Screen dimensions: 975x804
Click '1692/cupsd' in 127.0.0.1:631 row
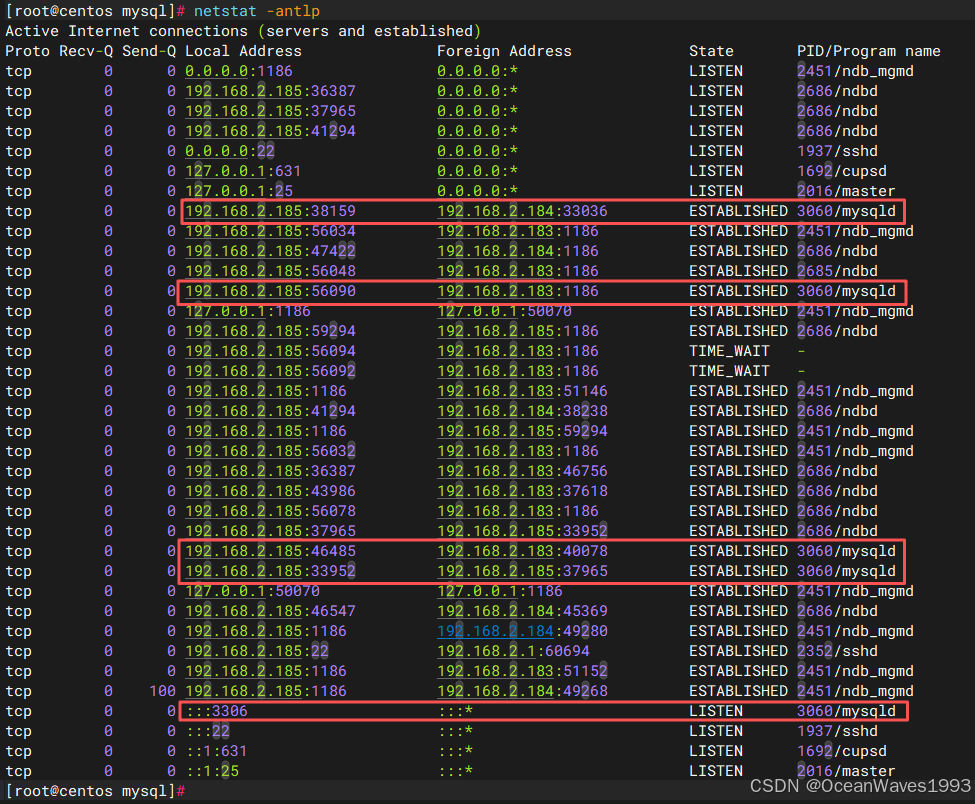tap(842, 171)
